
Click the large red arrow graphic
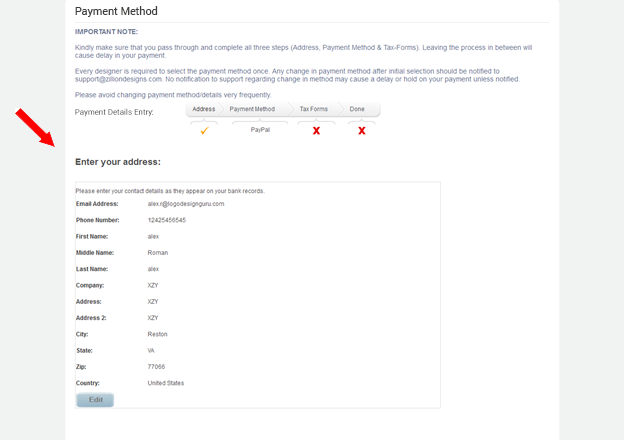[36, 127]
